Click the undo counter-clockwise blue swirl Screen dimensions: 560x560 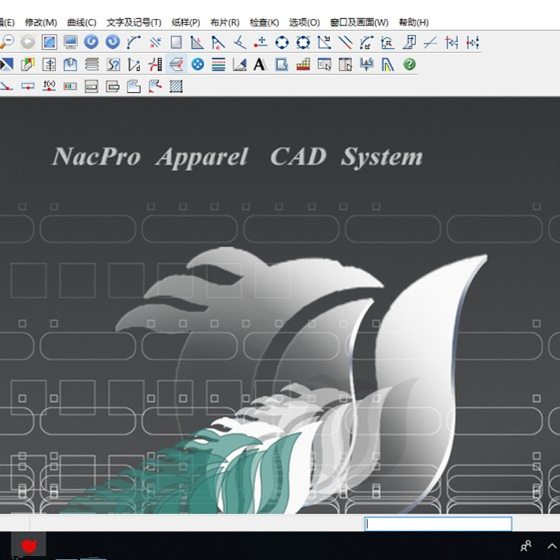tap(91, 42)
